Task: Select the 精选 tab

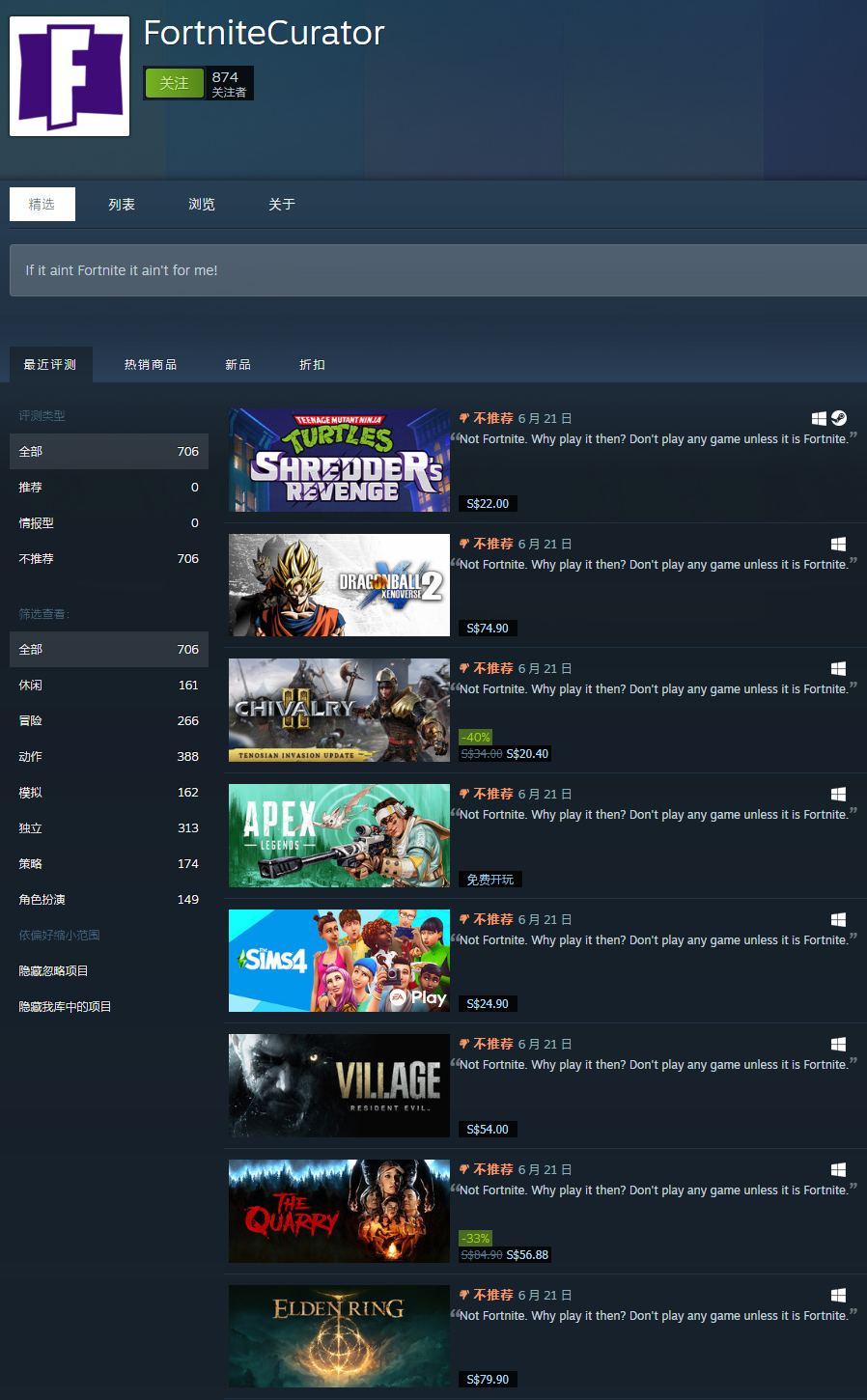Action: pos(42,204)
